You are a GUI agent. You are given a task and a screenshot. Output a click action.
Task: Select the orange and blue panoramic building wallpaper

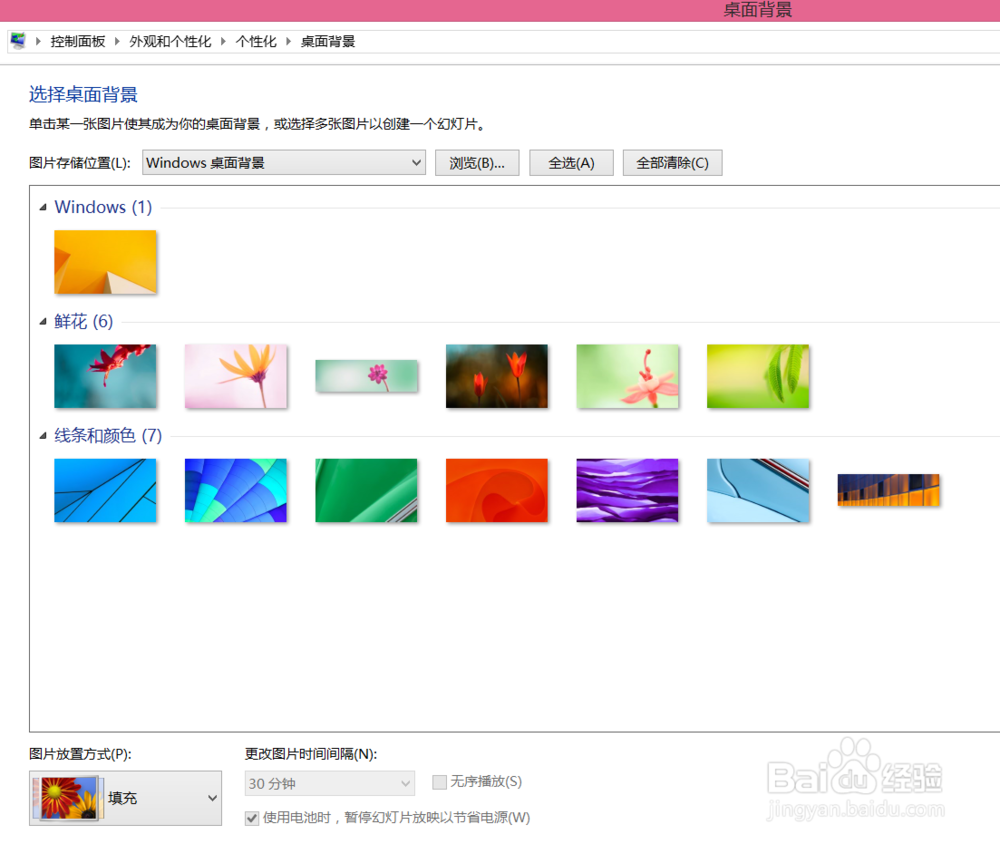pyautogui.click(x=888, y=490)
